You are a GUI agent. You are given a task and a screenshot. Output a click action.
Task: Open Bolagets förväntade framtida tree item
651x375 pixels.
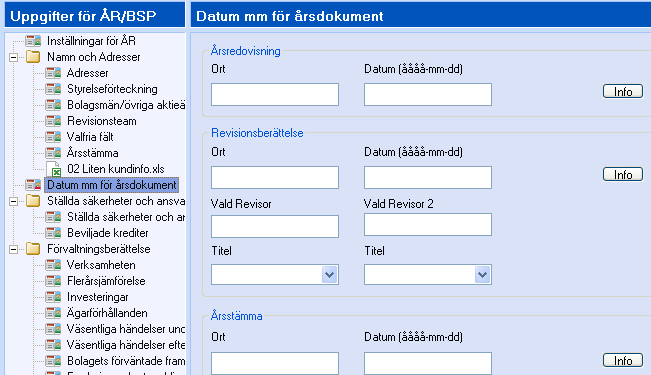[126, 361]
